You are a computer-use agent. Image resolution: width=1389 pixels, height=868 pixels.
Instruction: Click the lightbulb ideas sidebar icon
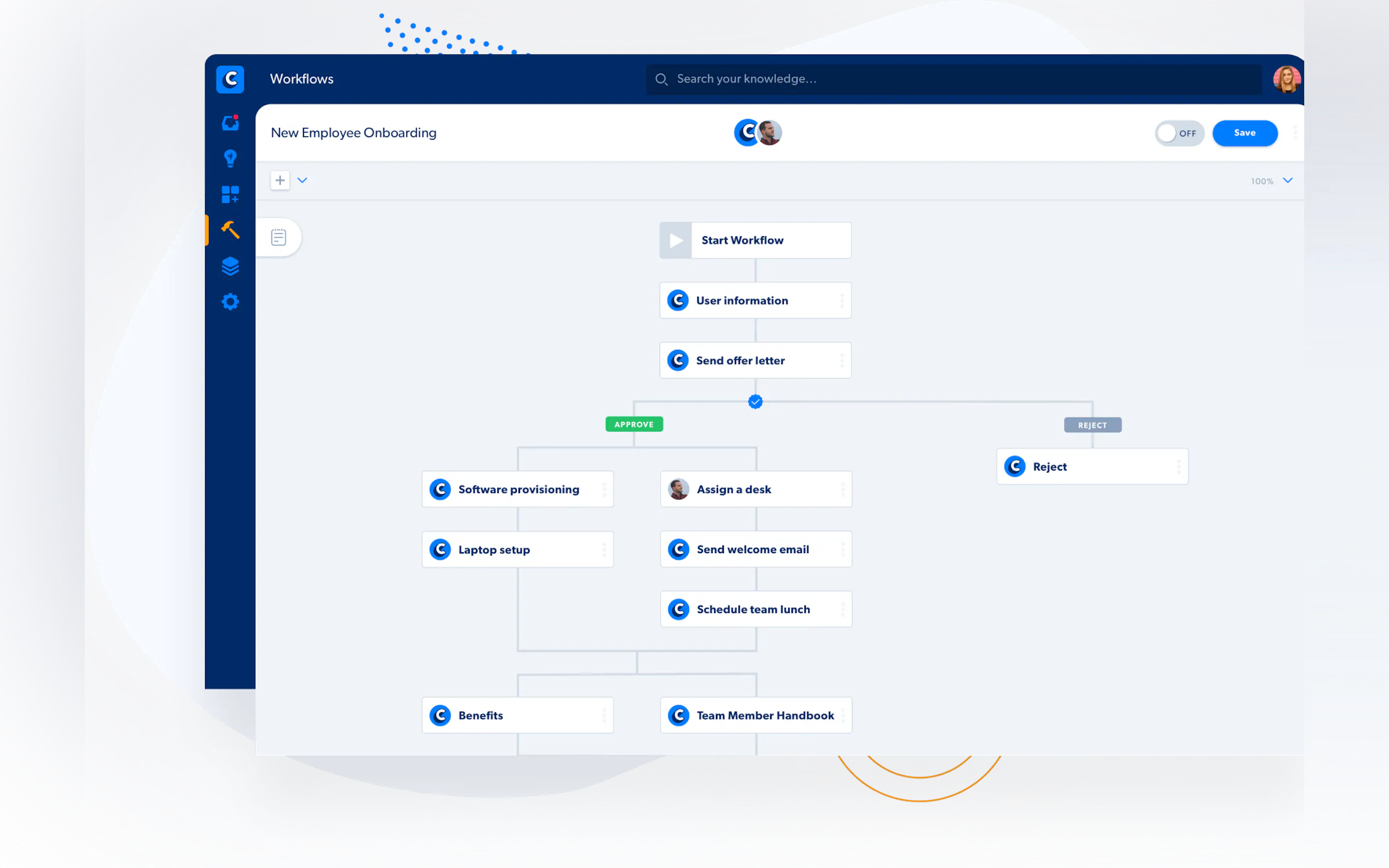[230, 159]
